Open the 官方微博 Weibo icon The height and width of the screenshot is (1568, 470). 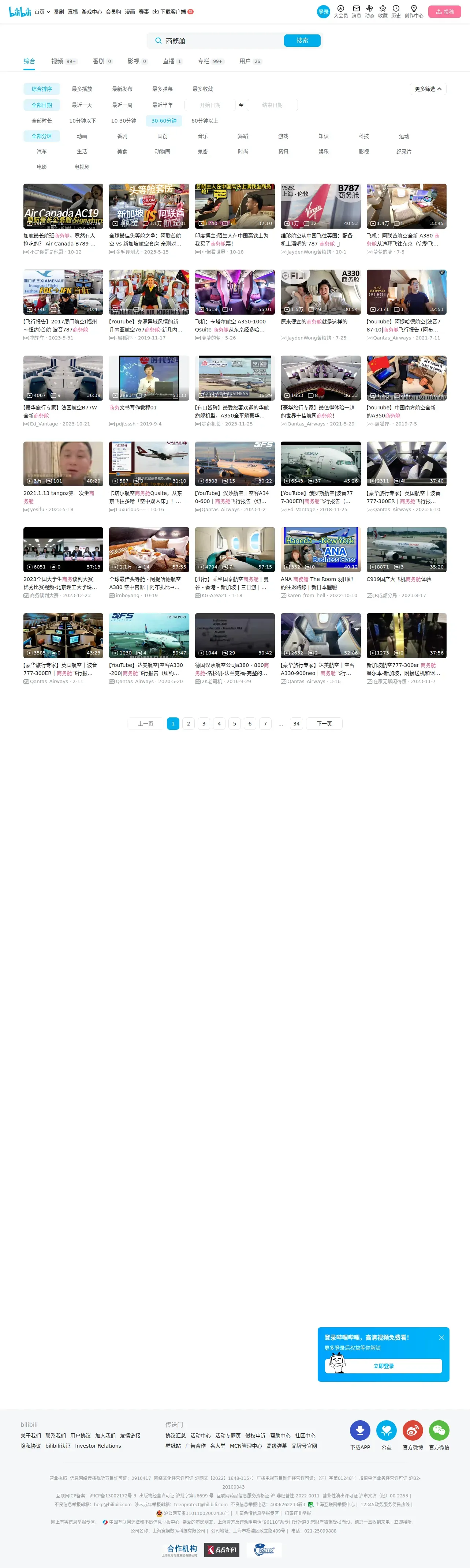[413, 1430]
